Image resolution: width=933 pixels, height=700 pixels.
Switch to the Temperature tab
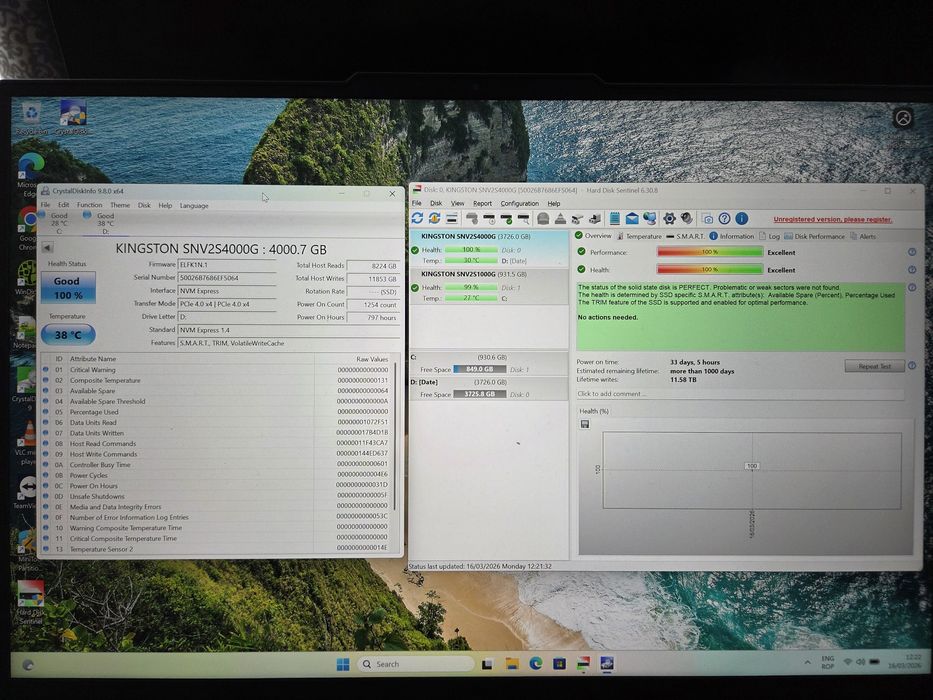point(639,236)
